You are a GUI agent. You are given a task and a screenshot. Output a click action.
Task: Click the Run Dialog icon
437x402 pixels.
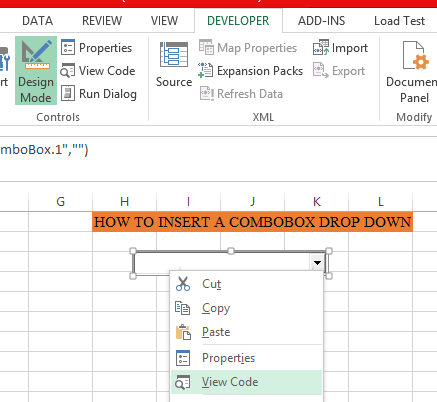pos(68,93)
